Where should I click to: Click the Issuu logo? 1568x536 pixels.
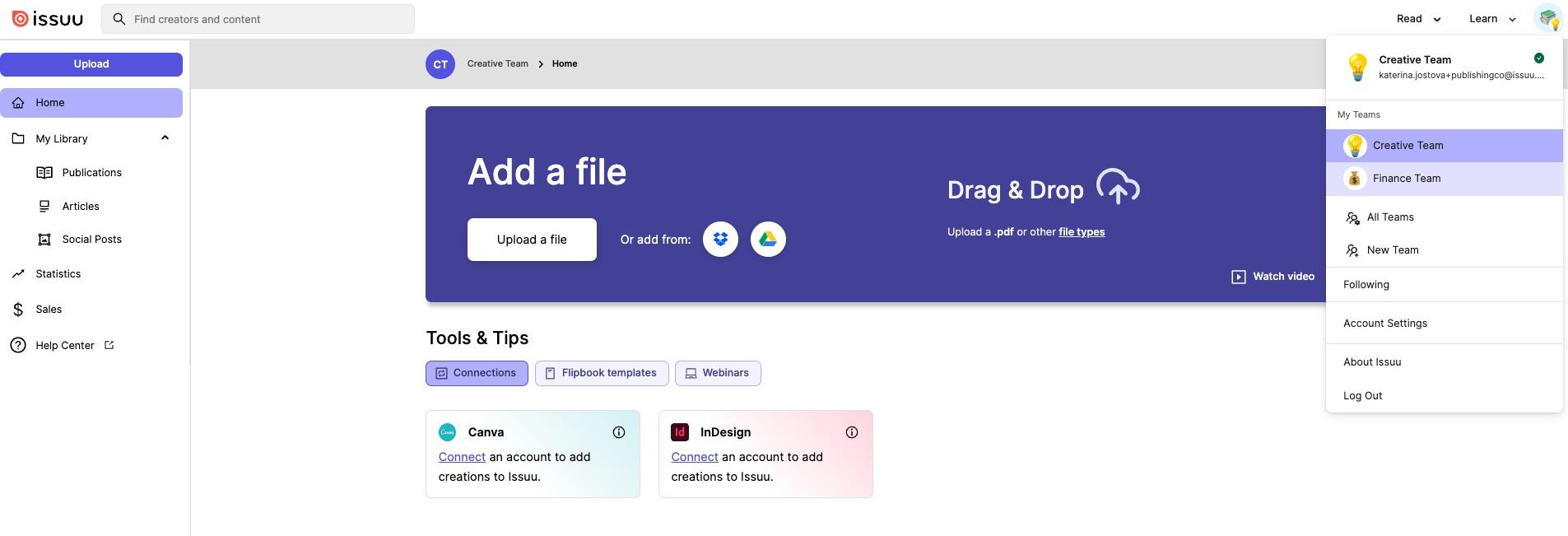48,19
